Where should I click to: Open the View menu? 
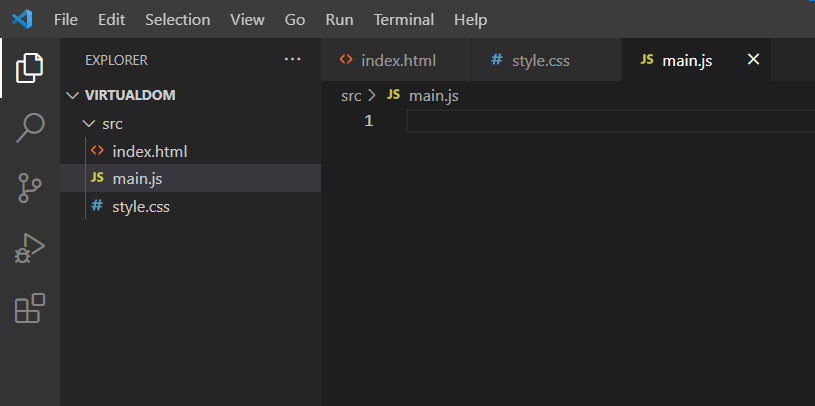tap(247, 20)
